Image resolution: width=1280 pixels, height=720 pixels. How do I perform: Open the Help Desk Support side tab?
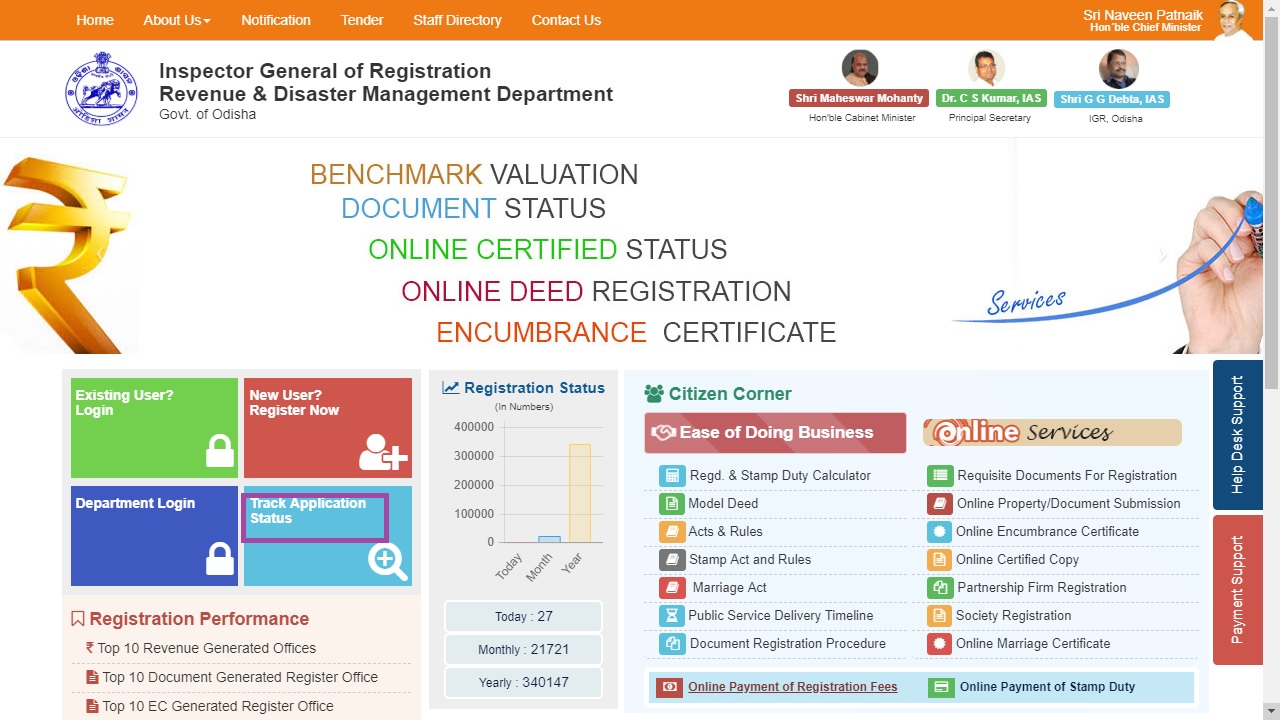click(1237, 435)
